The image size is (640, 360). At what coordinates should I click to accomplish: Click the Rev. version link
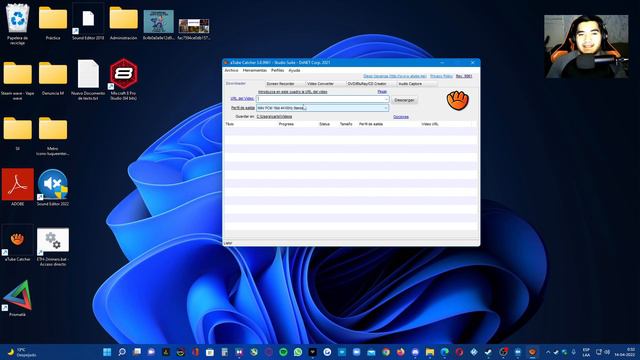(x=464, y=76)
